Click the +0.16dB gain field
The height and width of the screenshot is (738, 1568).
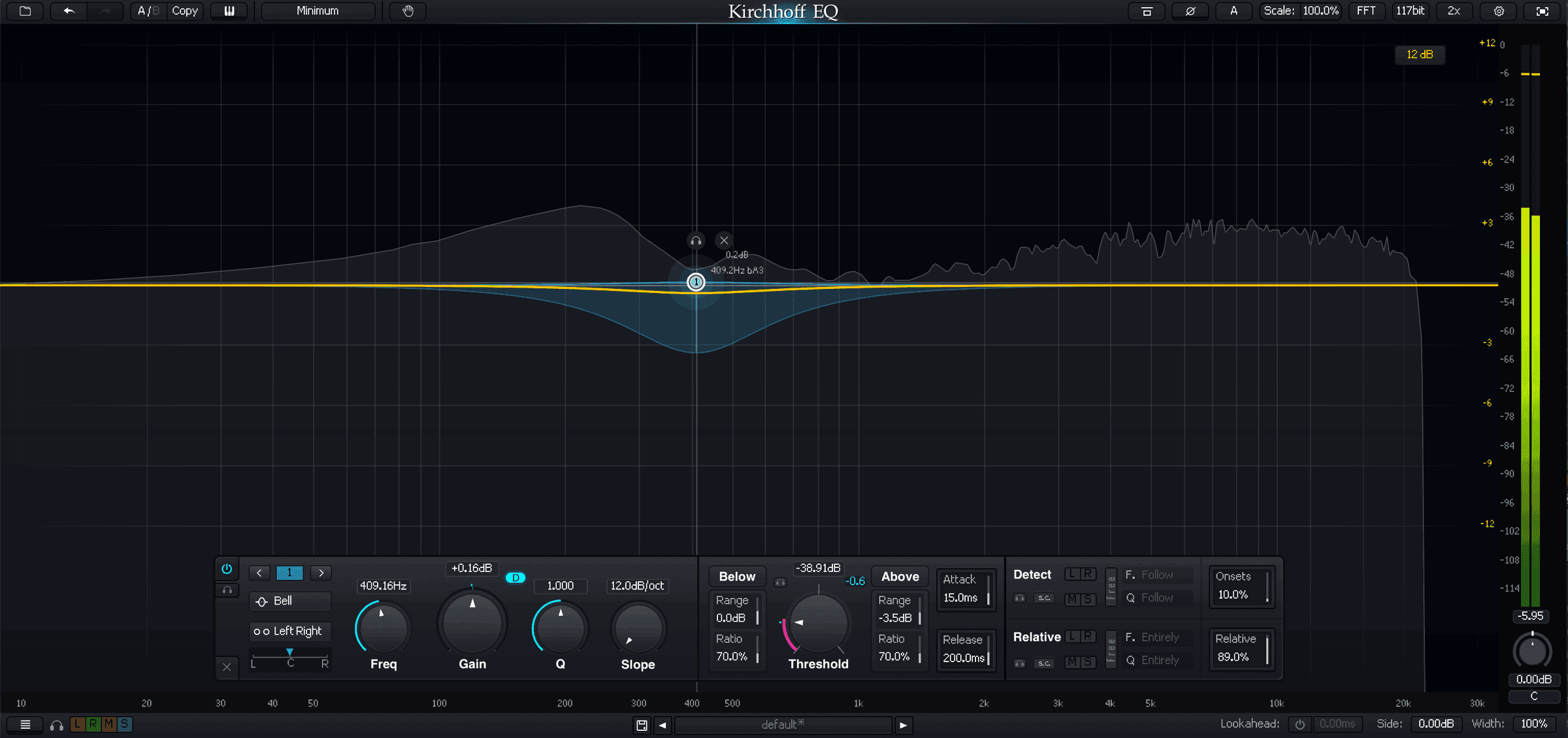472,568
